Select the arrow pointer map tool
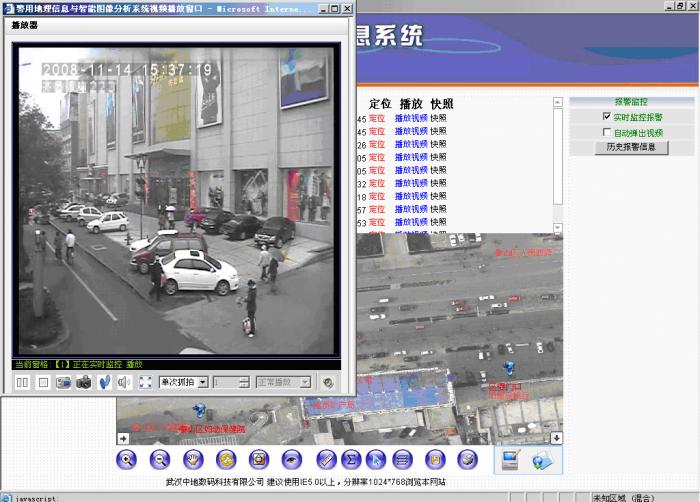700x502 pixels. point(376,459)
